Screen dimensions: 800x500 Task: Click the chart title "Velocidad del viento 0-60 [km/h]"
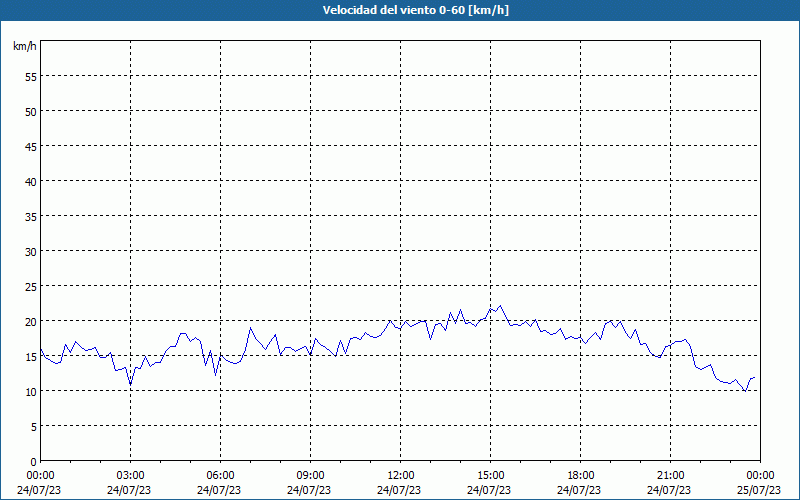400,11
